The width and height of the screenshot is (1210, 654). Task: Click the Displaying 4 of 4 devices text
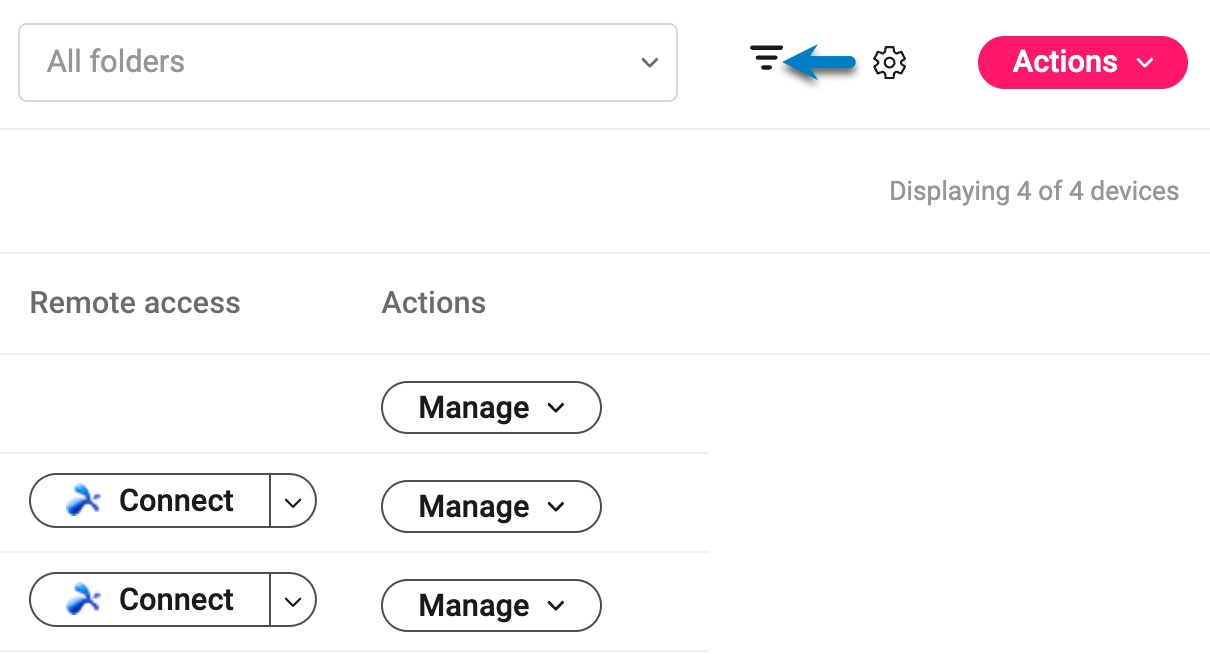coord(1033,191)
